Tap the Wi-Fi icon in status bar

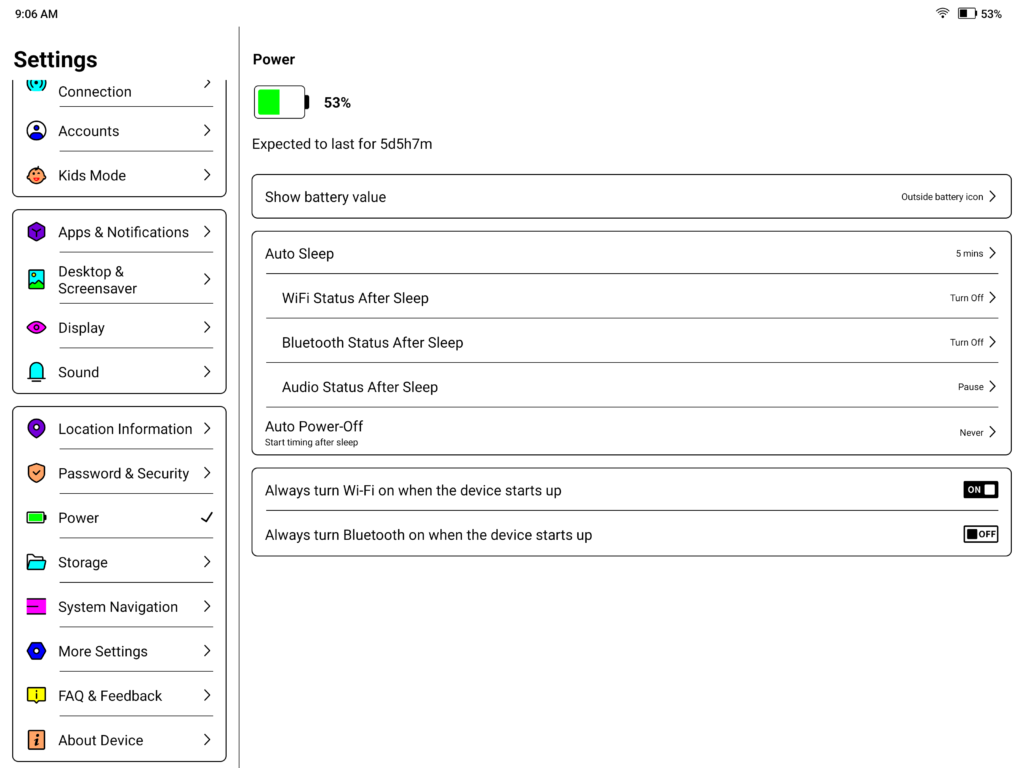[942, 14]
